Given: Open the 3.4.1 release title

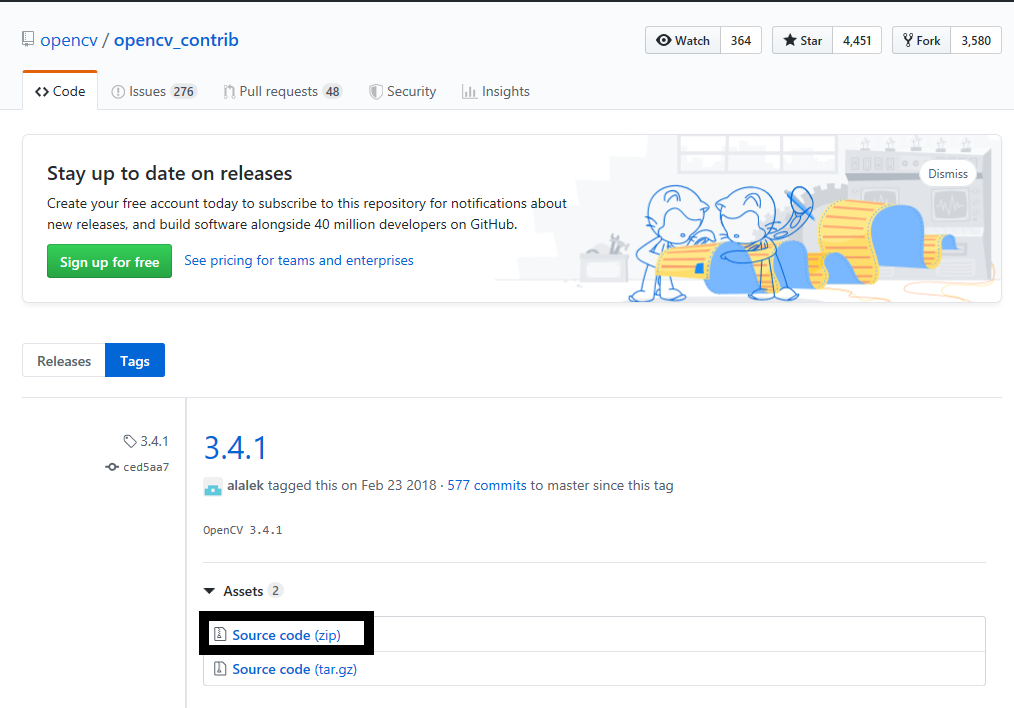Looking at the screenshot, I should pos(235,447).
